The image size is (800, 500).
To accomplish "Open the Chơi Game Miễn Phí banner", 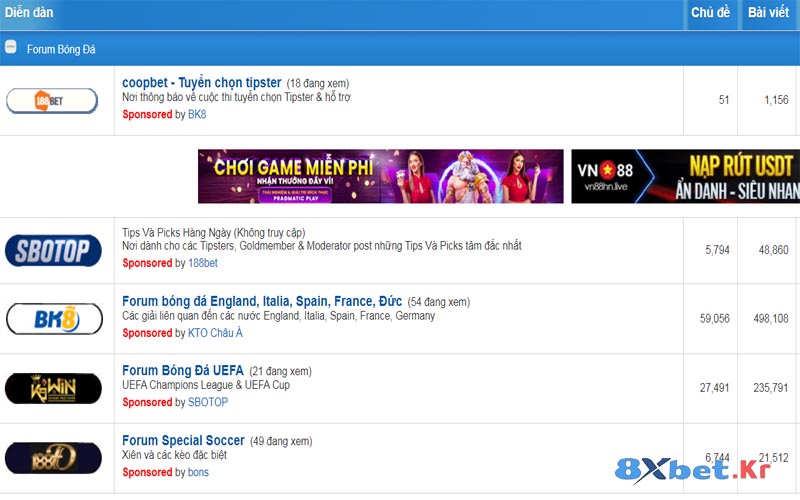I will click(x=380, y=176).
